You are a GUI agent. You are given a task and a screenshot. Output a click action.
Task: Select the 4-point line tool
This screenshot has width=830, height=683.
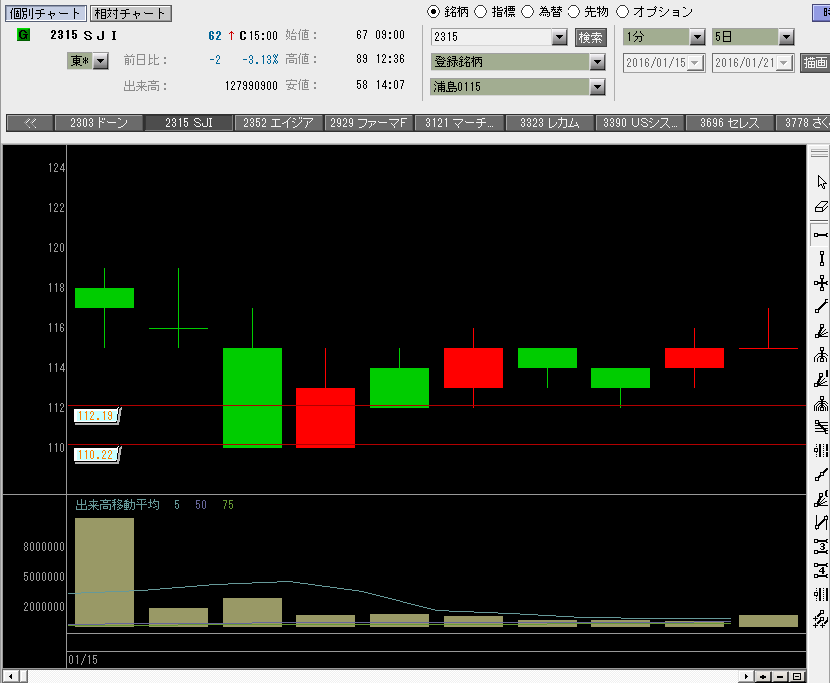pos(821,571)
